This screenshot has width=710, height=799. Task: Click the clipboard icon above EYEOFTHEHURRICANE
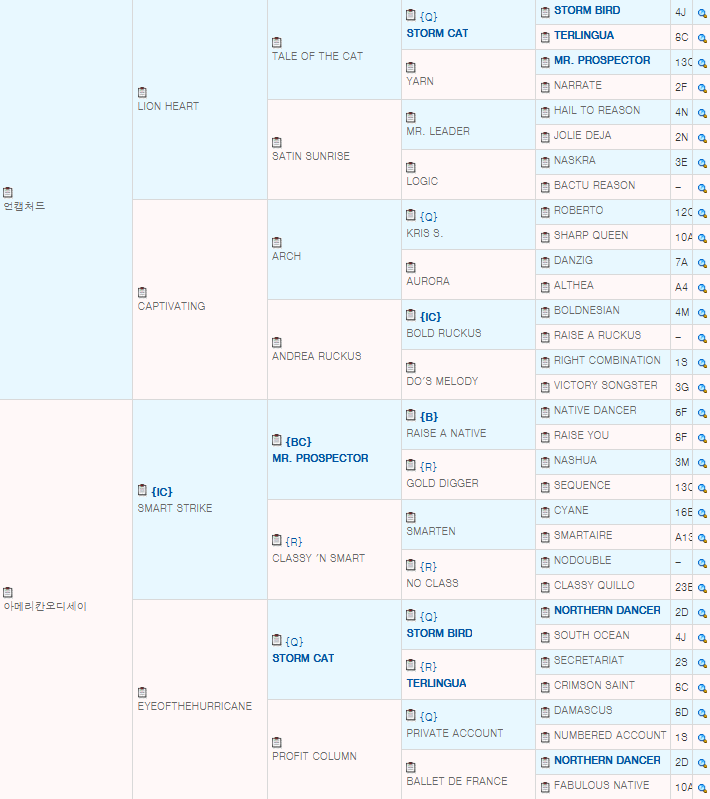142,692
